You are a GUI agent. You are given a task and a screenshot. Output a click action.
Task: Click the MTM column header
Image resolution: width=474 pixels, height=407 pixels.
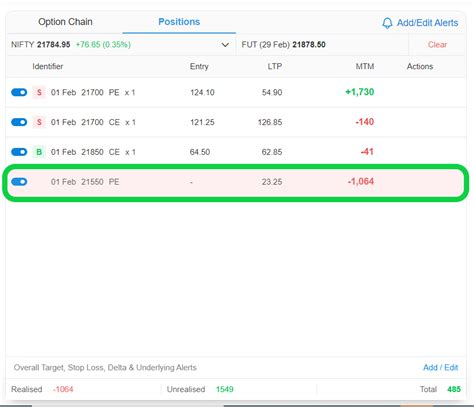[365, 66]
